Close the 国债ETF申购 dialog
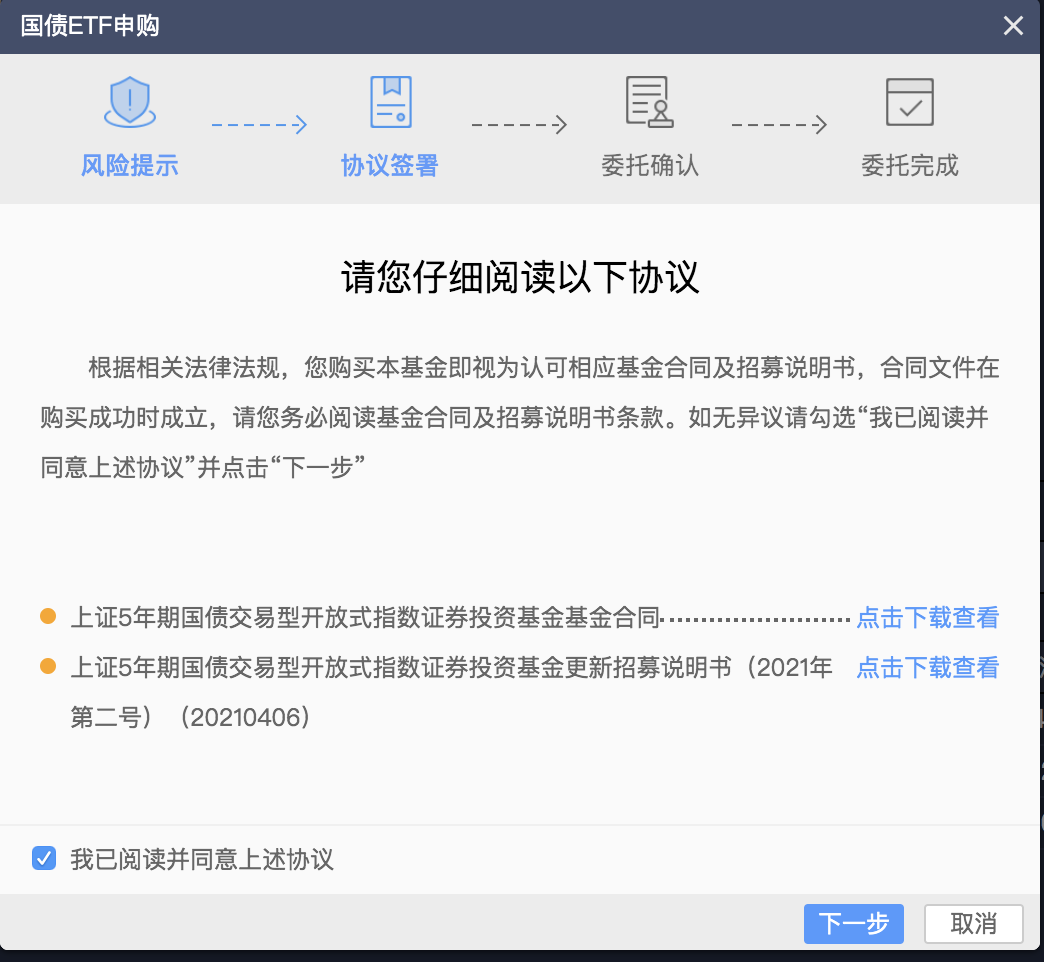This screenshot has height=962, width=1044. point(1013,26)
